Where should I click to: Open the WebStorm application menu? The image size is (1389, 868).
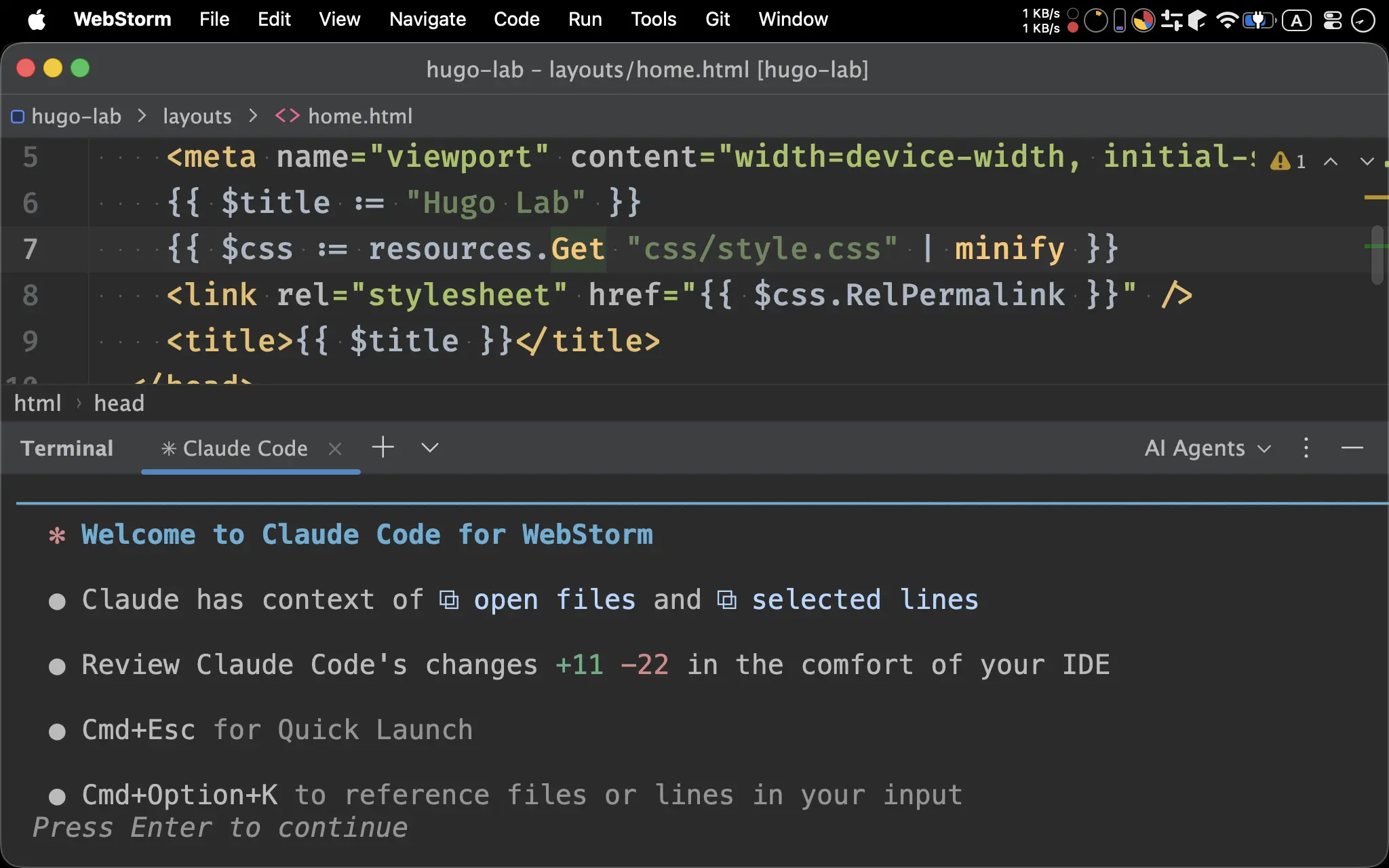pos(123,20)
